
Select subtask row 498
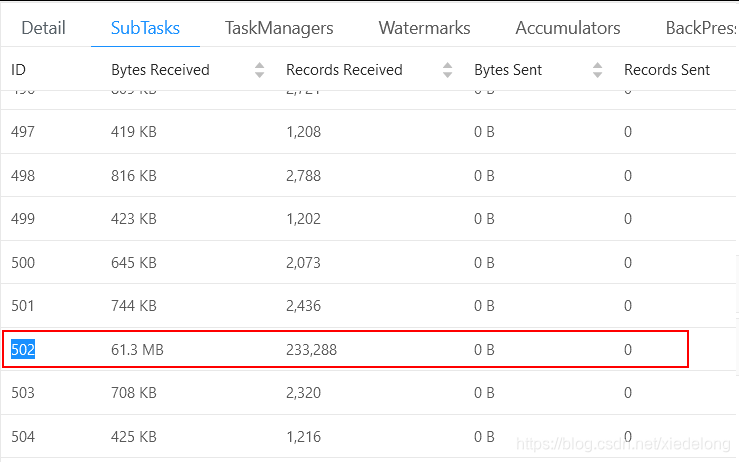(x=23, y=176)
